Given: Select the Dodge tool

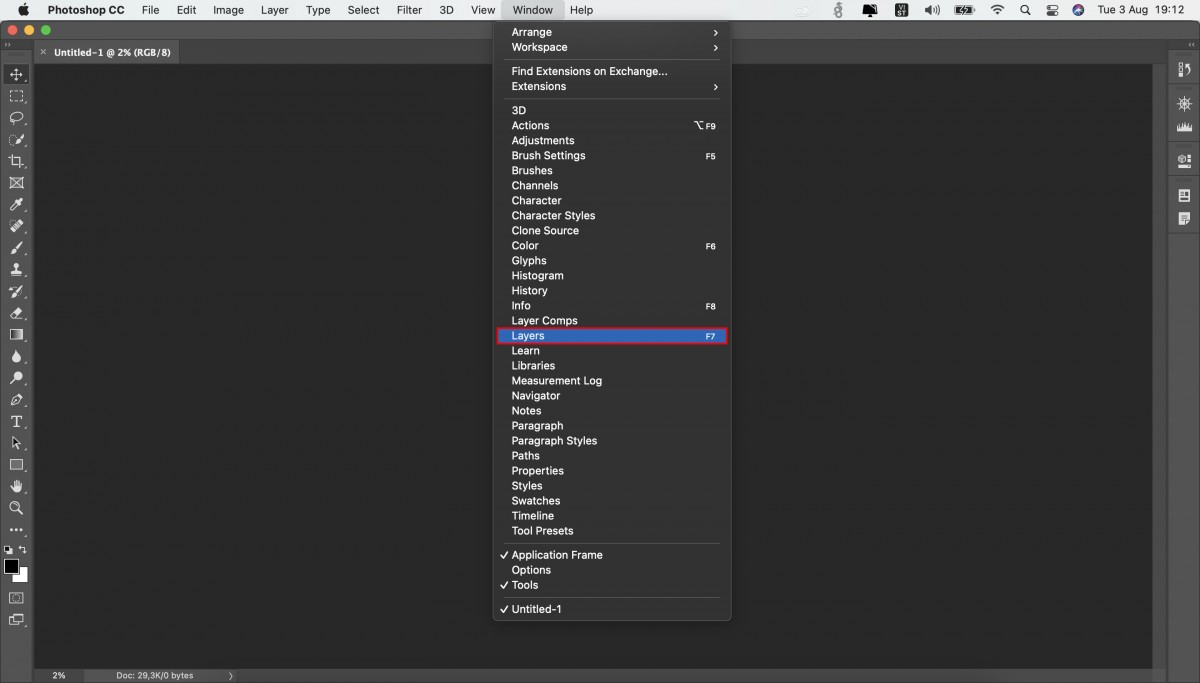Looking at the screenshot, I should [16, 378].
